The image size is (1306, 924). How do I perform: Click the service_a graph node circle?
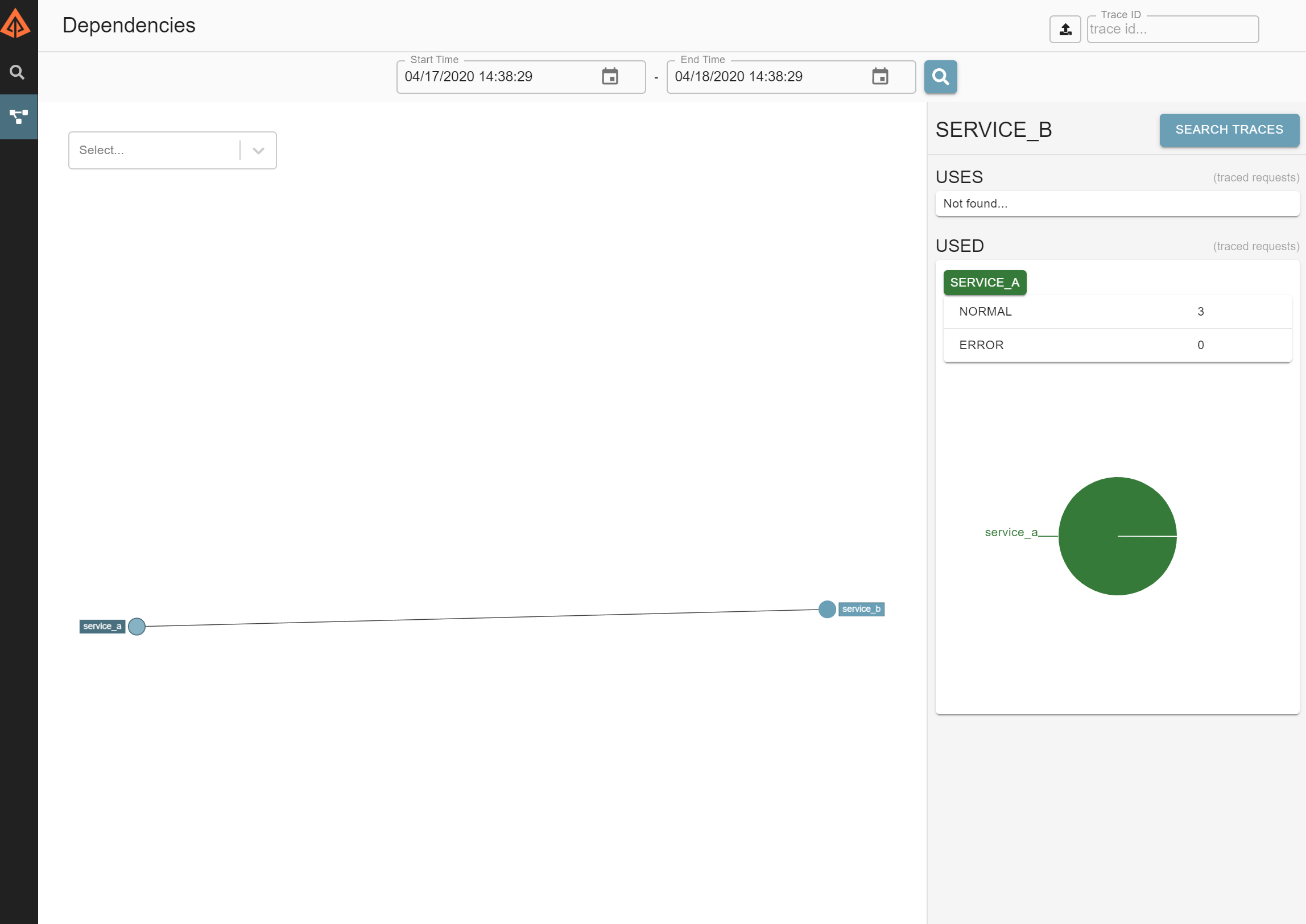pos(137,627)
